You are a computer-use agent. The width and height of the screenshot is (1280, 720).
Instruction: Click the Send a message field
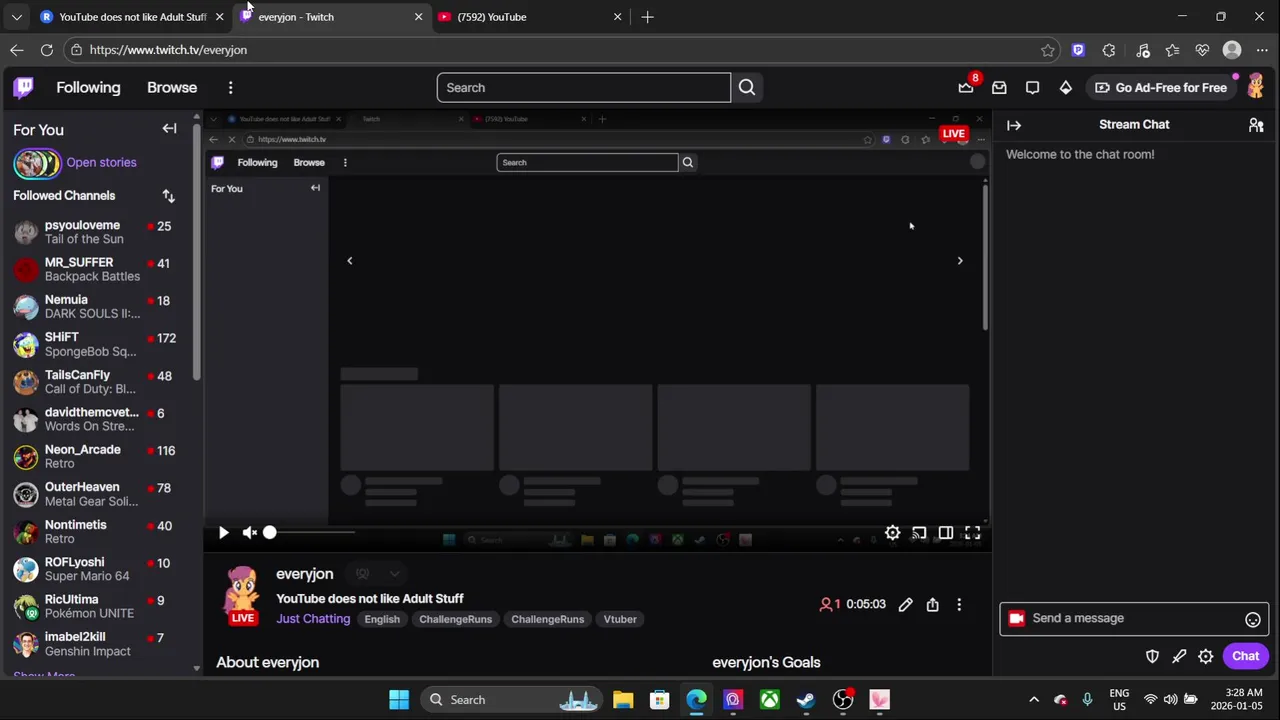(1134, 618)
